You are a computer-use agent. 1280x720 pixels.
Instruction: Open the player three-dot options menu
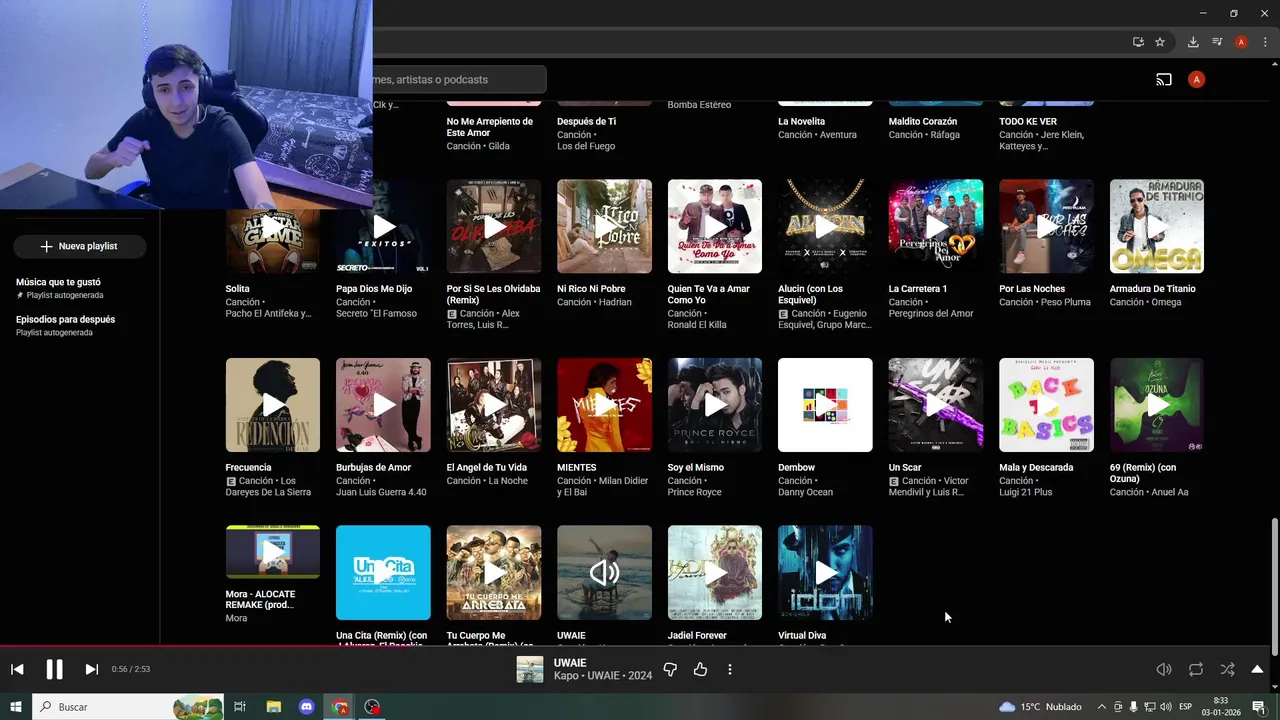(x=730, y=669)
